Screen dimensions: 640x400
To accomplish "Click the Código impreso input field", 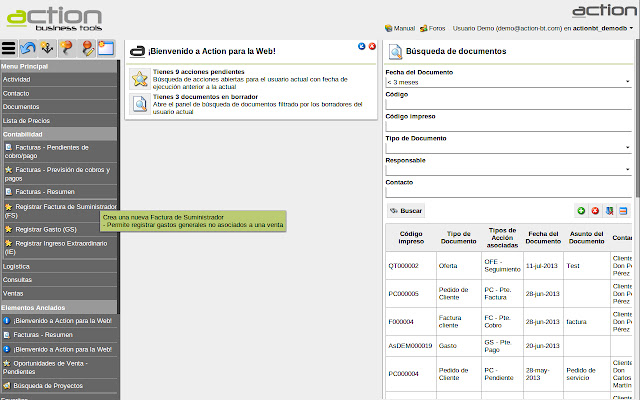I will click(509, 126).
